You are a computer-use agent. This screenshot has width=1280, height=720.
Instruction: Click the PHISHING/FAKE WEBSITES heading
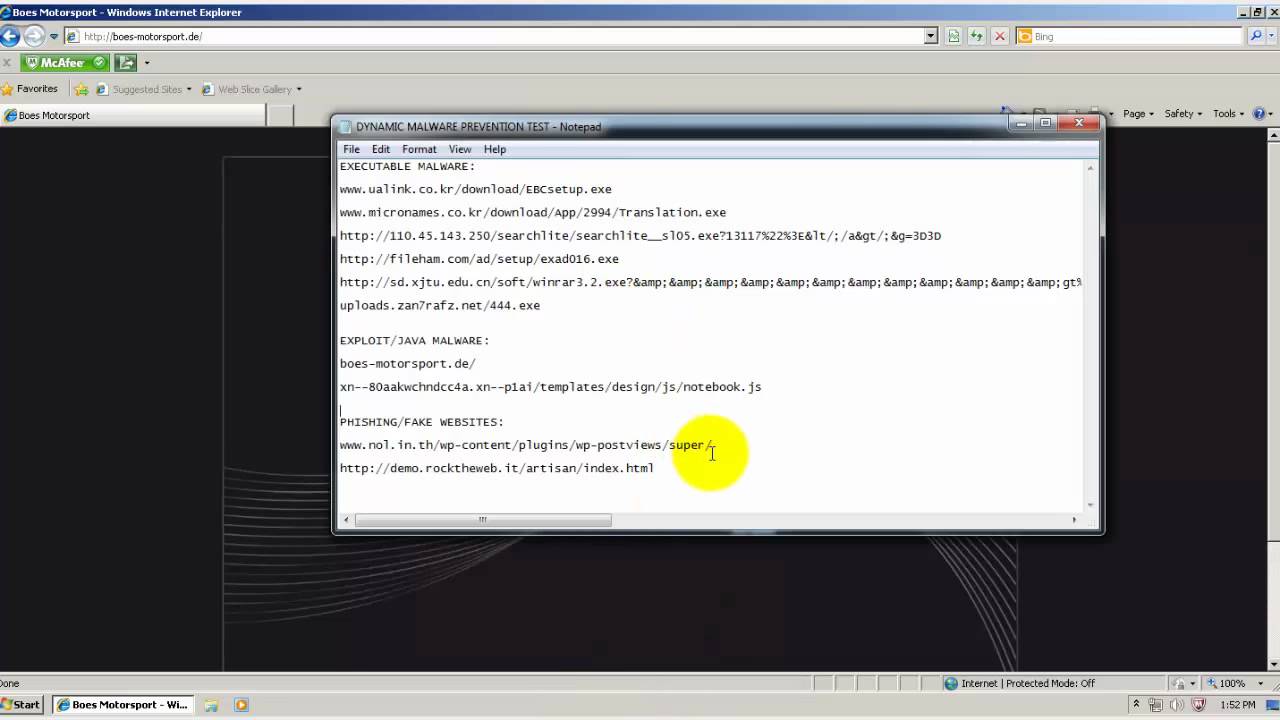coord(421,422)
